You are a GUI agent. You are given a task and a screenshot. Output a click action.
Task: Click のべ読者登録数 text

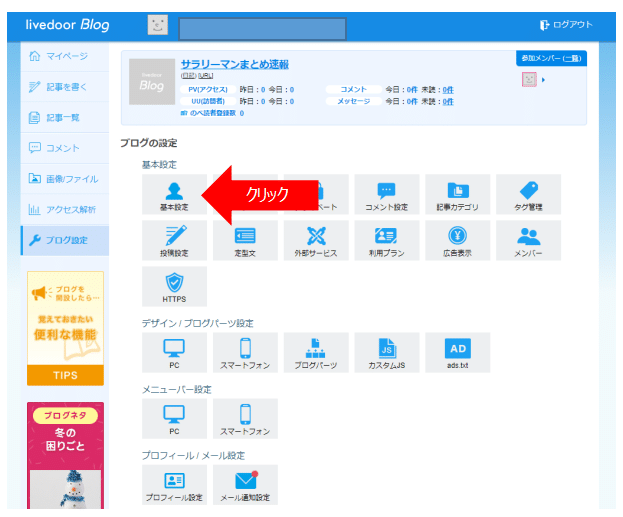point(213,113)
